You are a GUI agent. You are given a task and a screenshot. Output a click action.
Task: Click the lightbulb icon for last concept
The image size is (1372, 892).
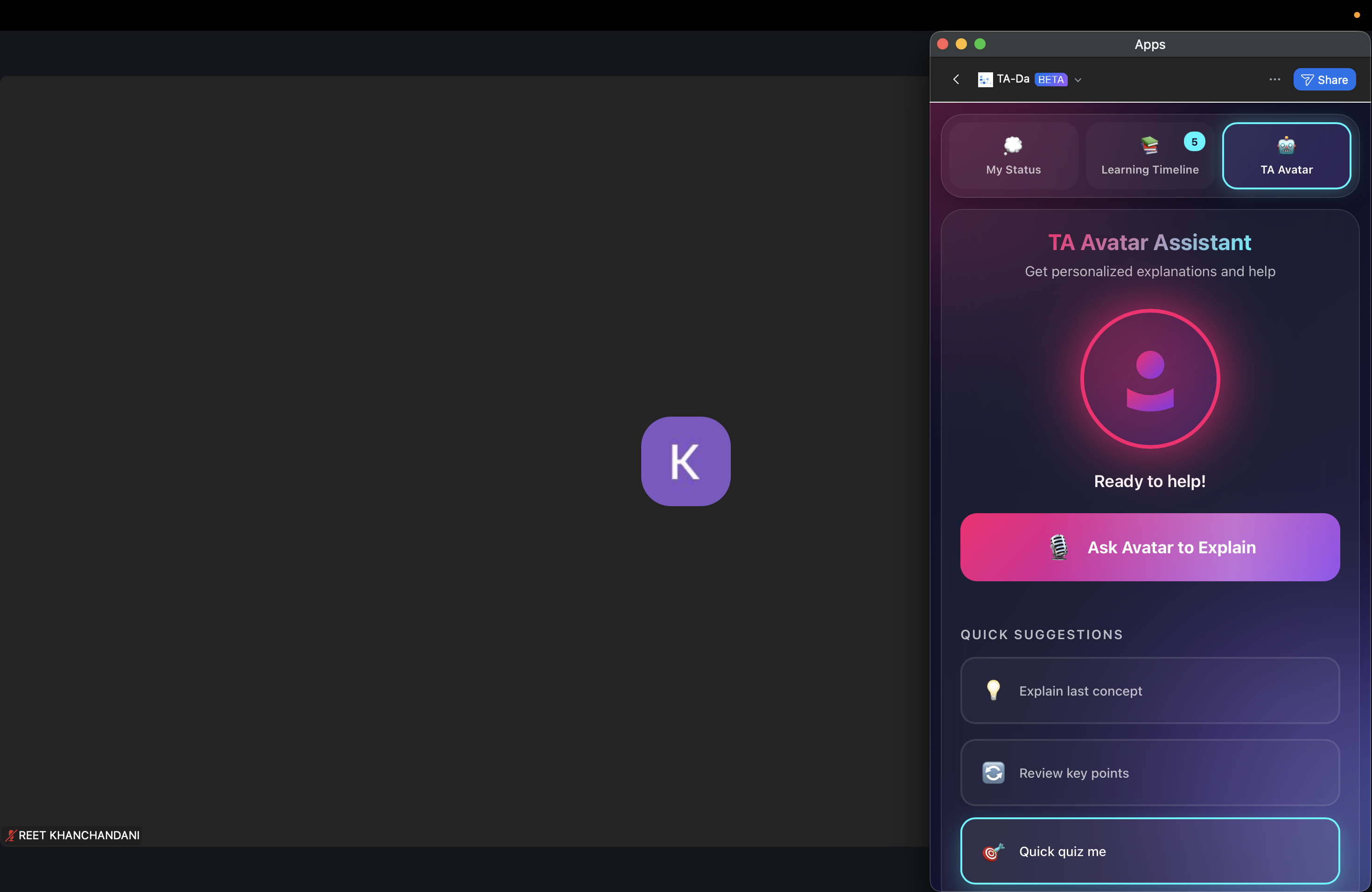pyautogui.click(x=993, y=690)
